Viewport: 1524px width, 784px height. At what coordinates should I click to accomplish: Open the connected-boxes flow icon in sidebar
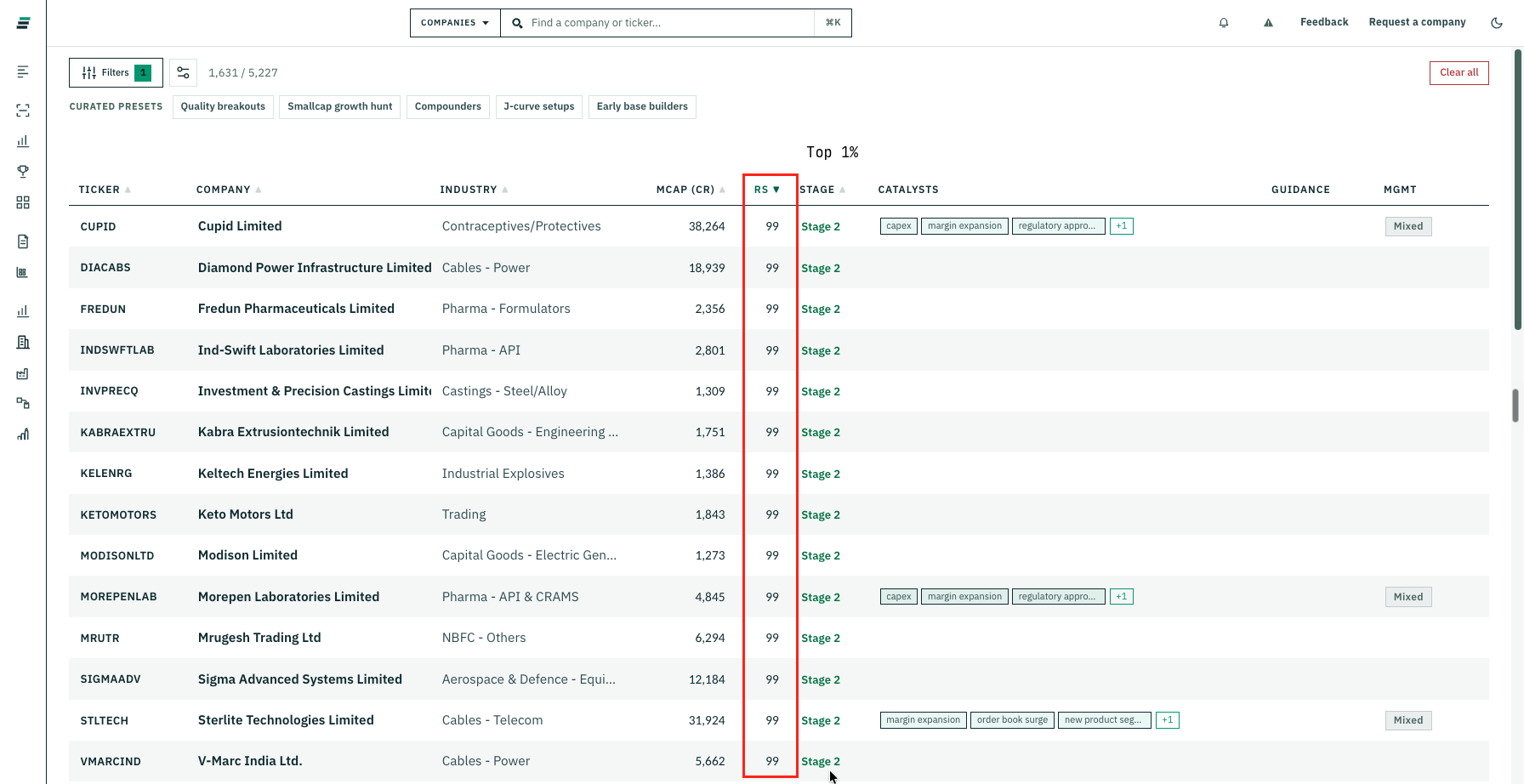pyautogui.click(x=23, y=403)
